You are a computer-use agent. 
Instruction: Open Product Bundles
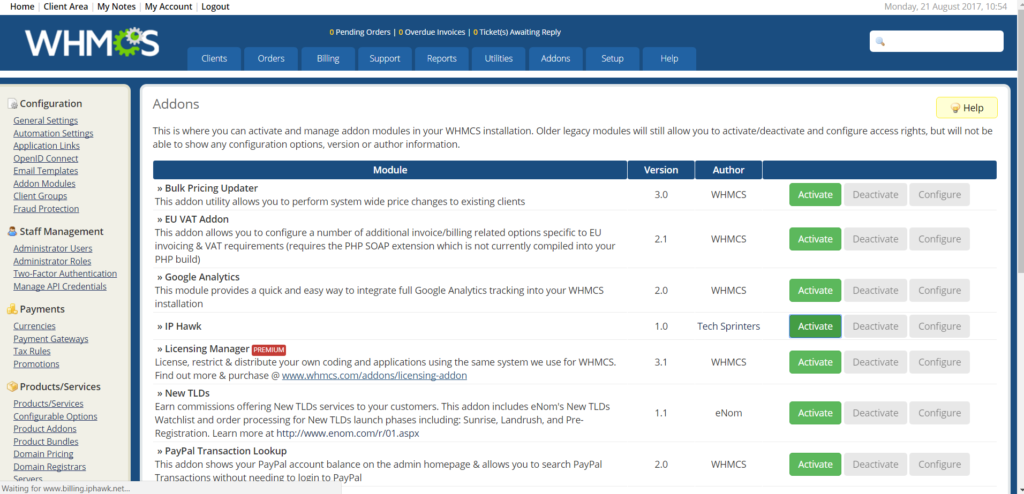click(x=46, y=442)
